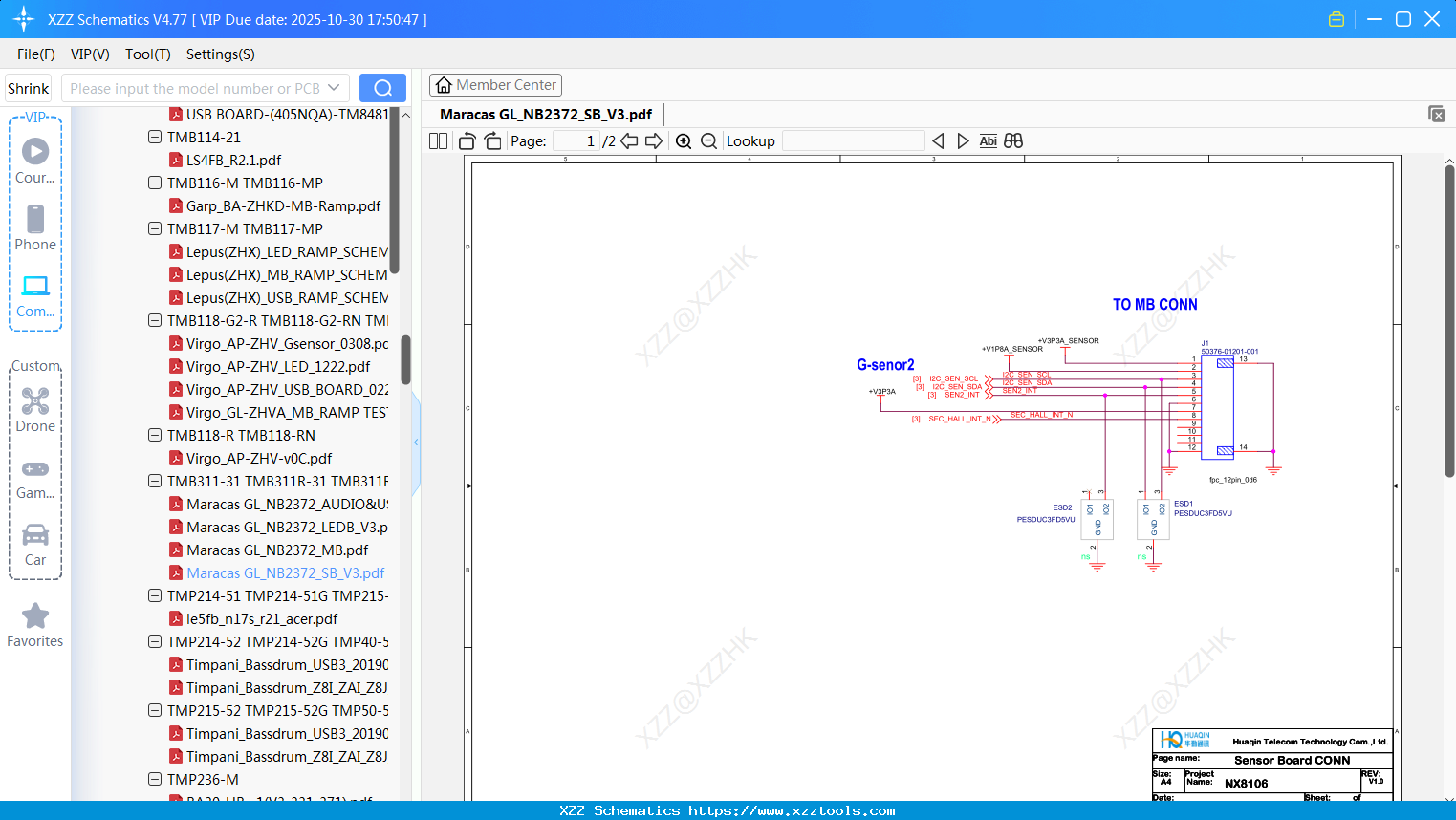
Task: Click the Lookup text field
Action: (x=853, y=141)
